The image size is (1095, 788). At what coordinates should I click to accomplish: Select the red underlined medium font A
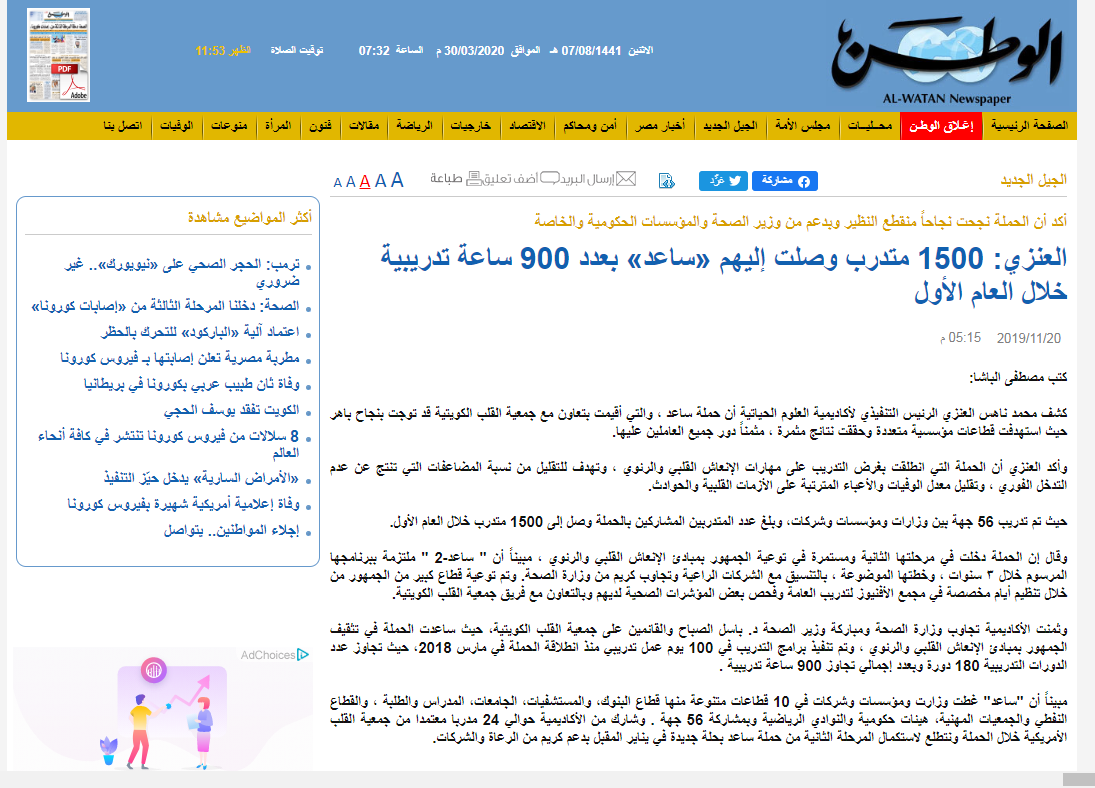pyautogui.click(x=365, y=181)
